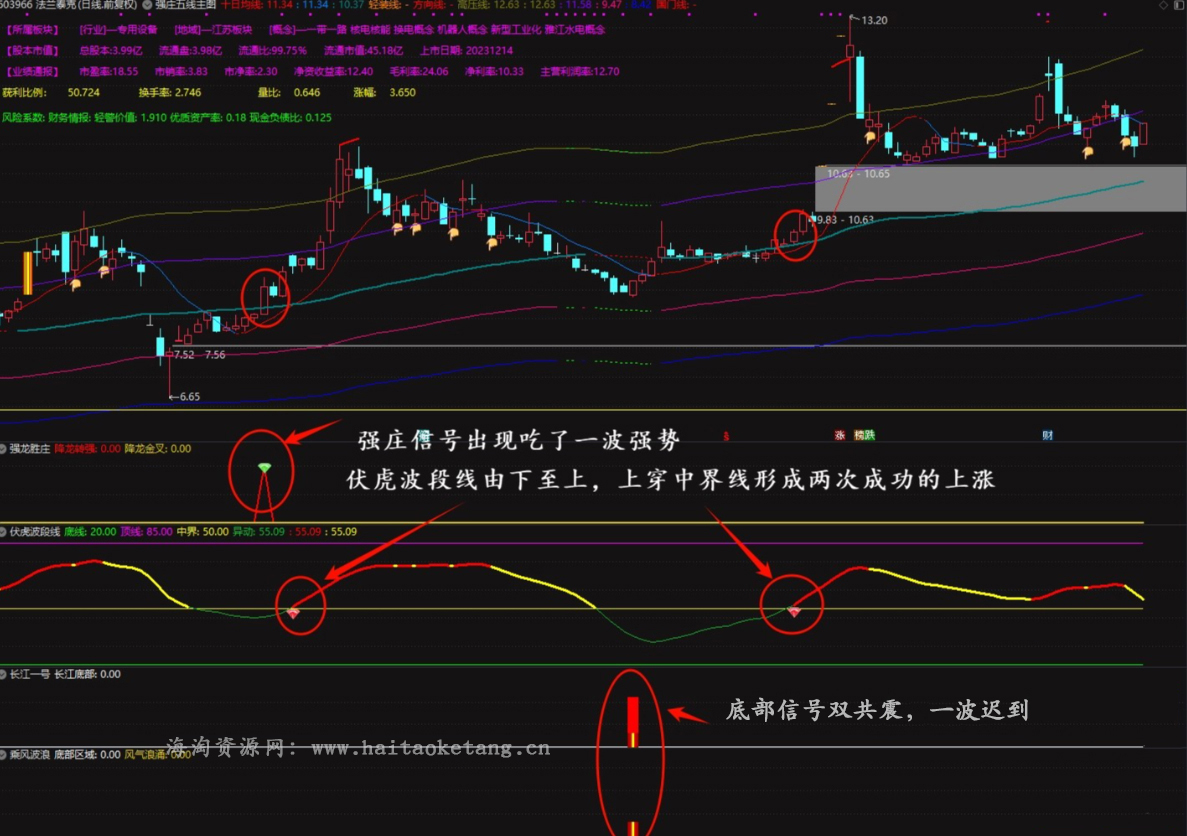1187x836 pixels.
Task: Expand the 强庄五线主图 indicator dropdown
Action: coord(148,6)
